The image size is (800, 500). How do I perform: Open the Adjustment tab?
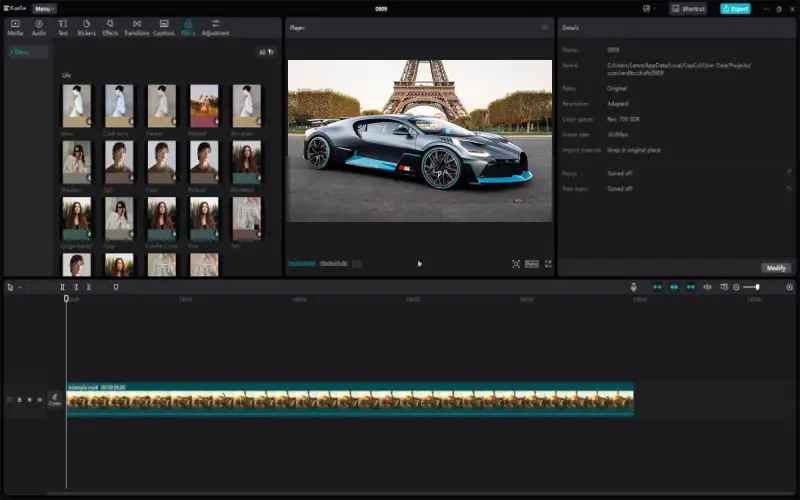(x=215, y=28)
